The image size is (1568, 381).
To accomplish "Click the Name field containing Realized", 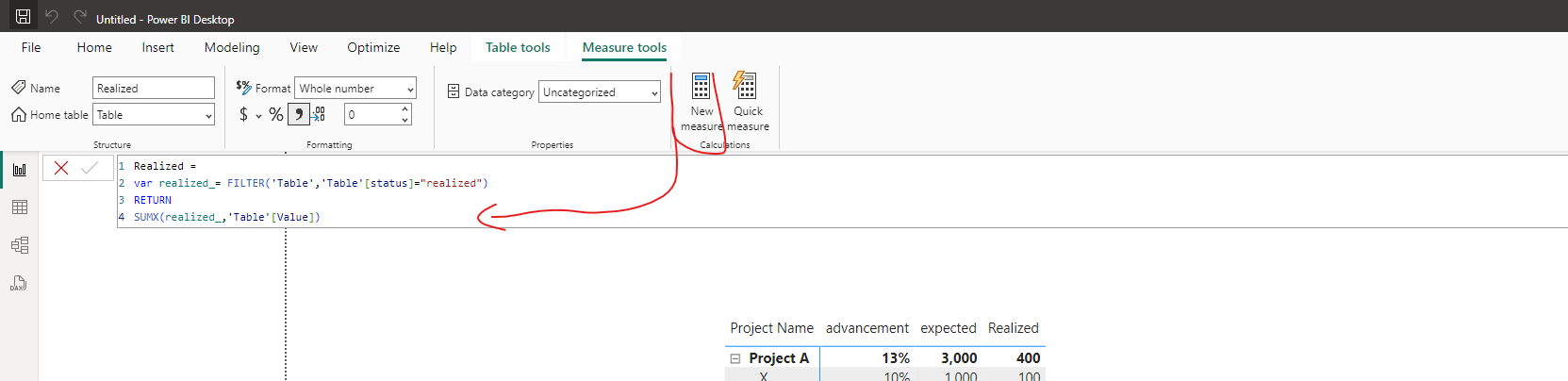I will [x=154, y=88].
